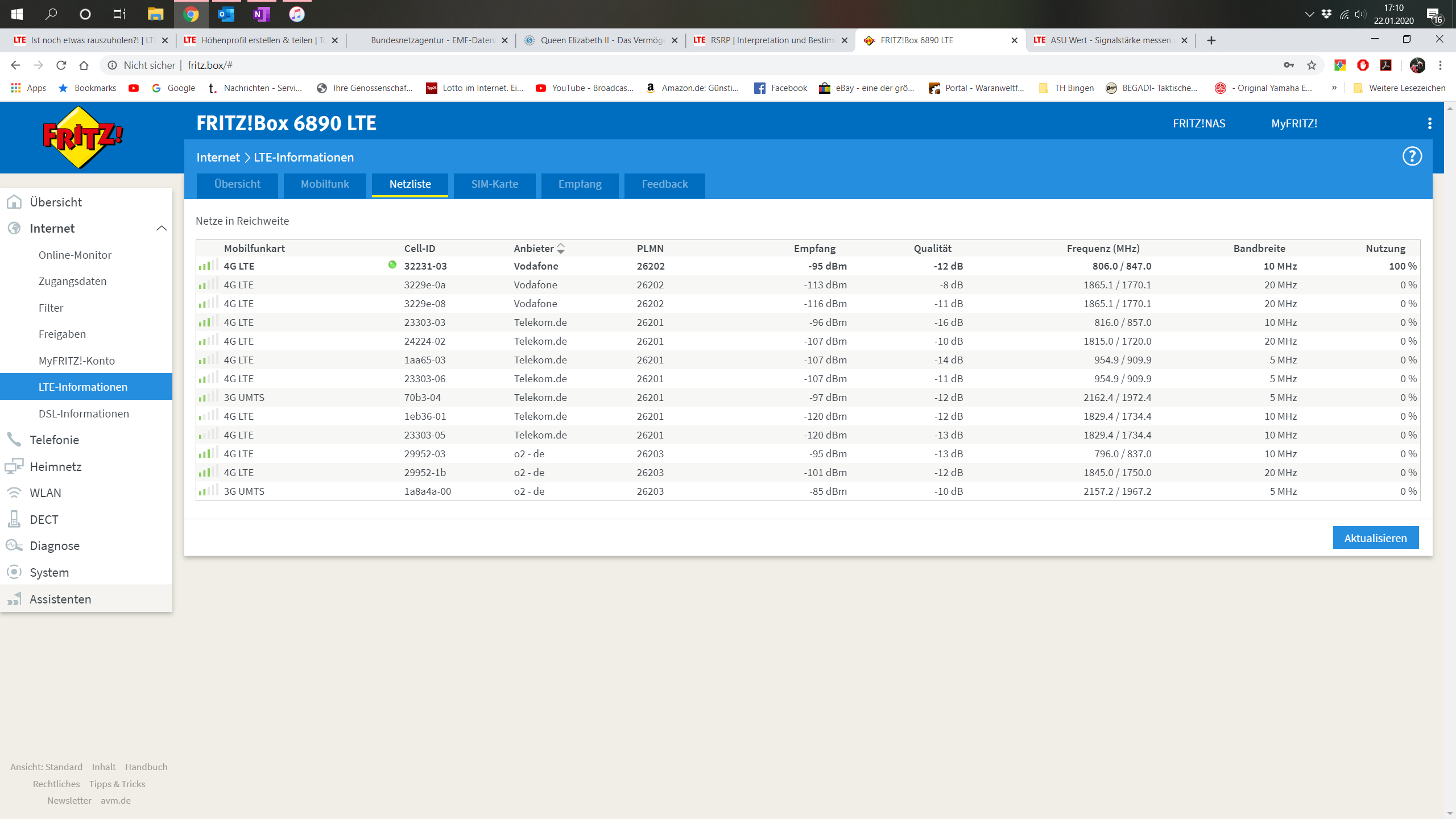Open Windows notification center
This screenshot has height=819, width=1456.
pos(1434,15)
